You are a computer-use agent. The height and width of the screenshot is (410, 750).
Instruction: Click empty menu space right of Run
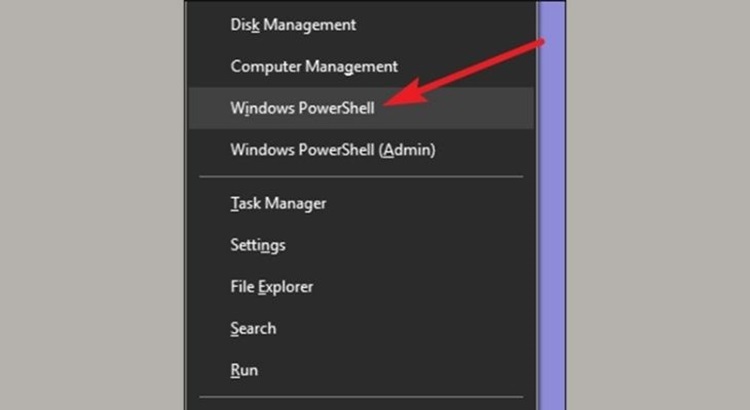tap(420, 370)
